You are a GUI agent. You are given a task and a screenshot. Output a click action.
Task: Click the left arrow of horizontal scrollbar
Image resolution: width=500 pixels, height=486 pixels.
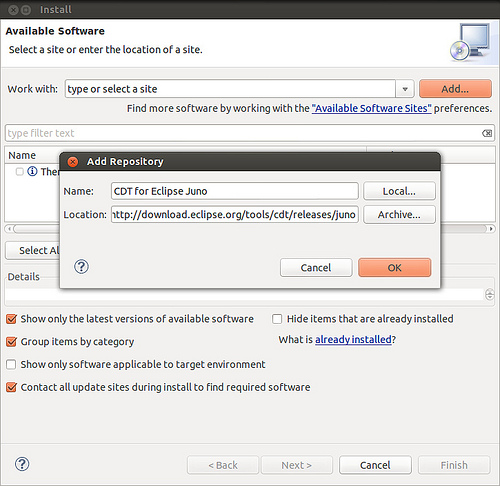[9, 229]
